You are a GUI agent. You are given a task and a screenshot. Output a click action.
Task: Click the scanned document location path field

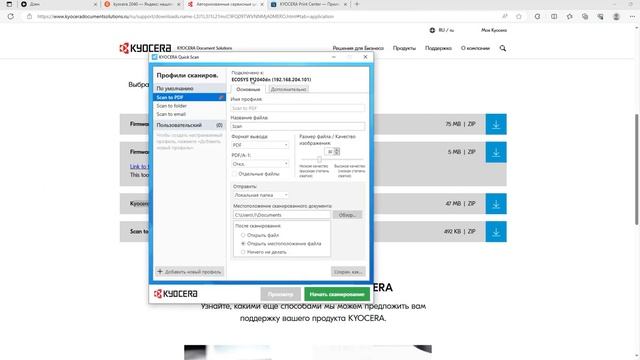coord(281,215)
